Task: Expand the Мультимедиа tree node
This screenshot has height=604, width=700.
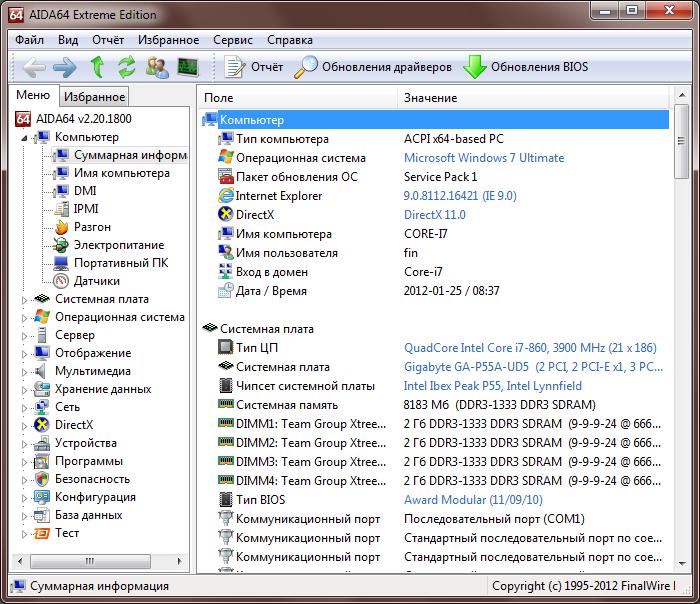Action: [25, 372]
